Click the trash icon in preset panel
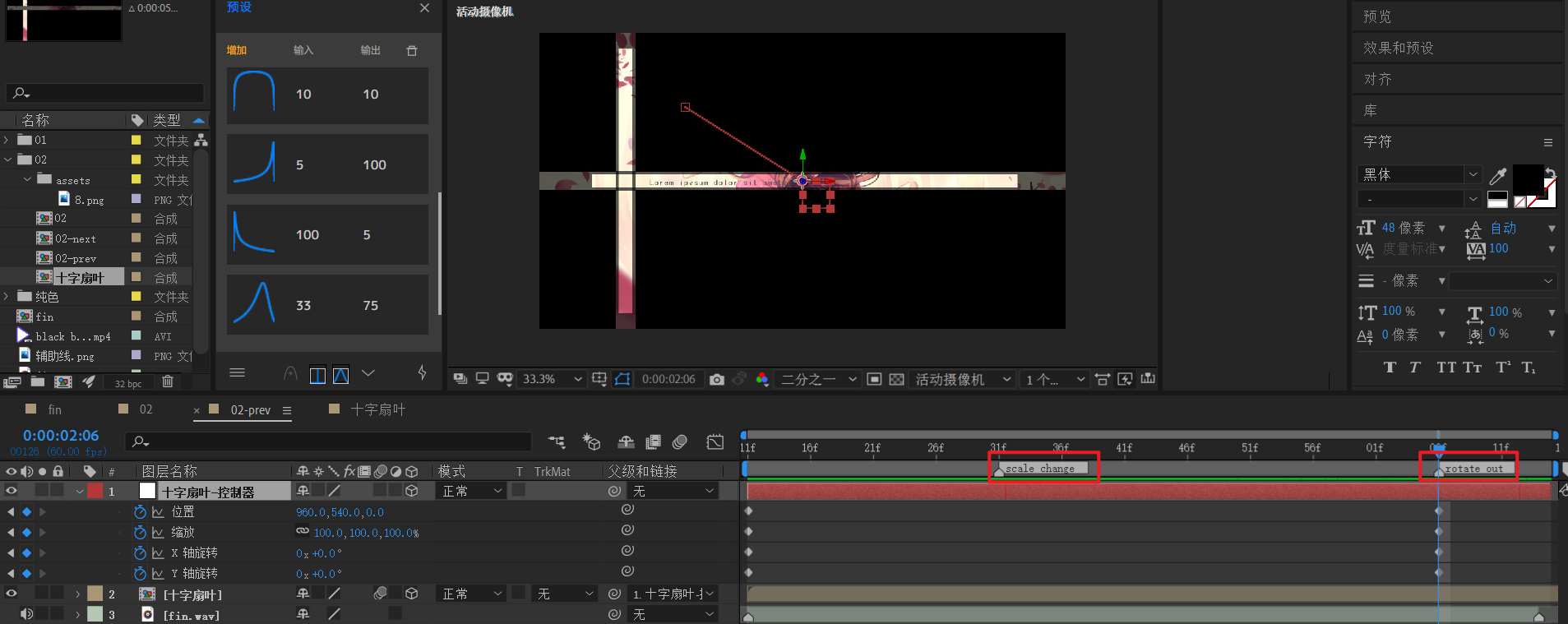 412,50
